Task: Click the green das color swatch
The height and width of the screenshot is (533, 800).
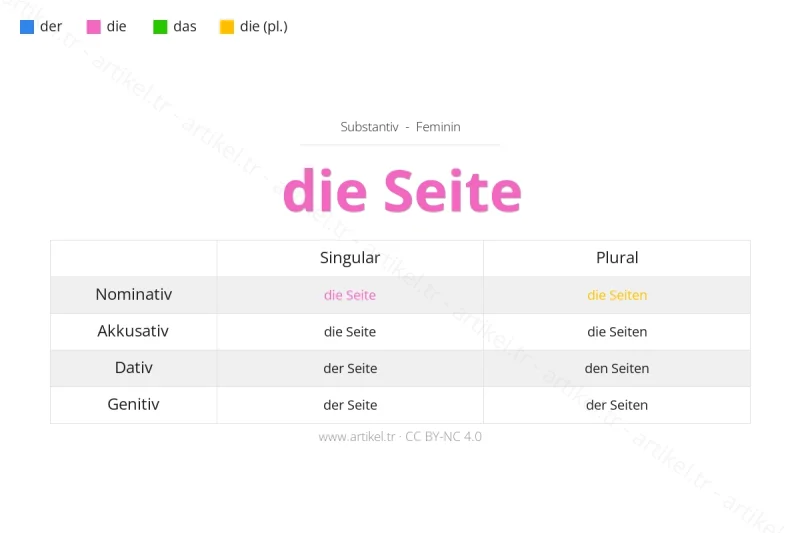Action: pyautogui.click(x=160, y=27)
